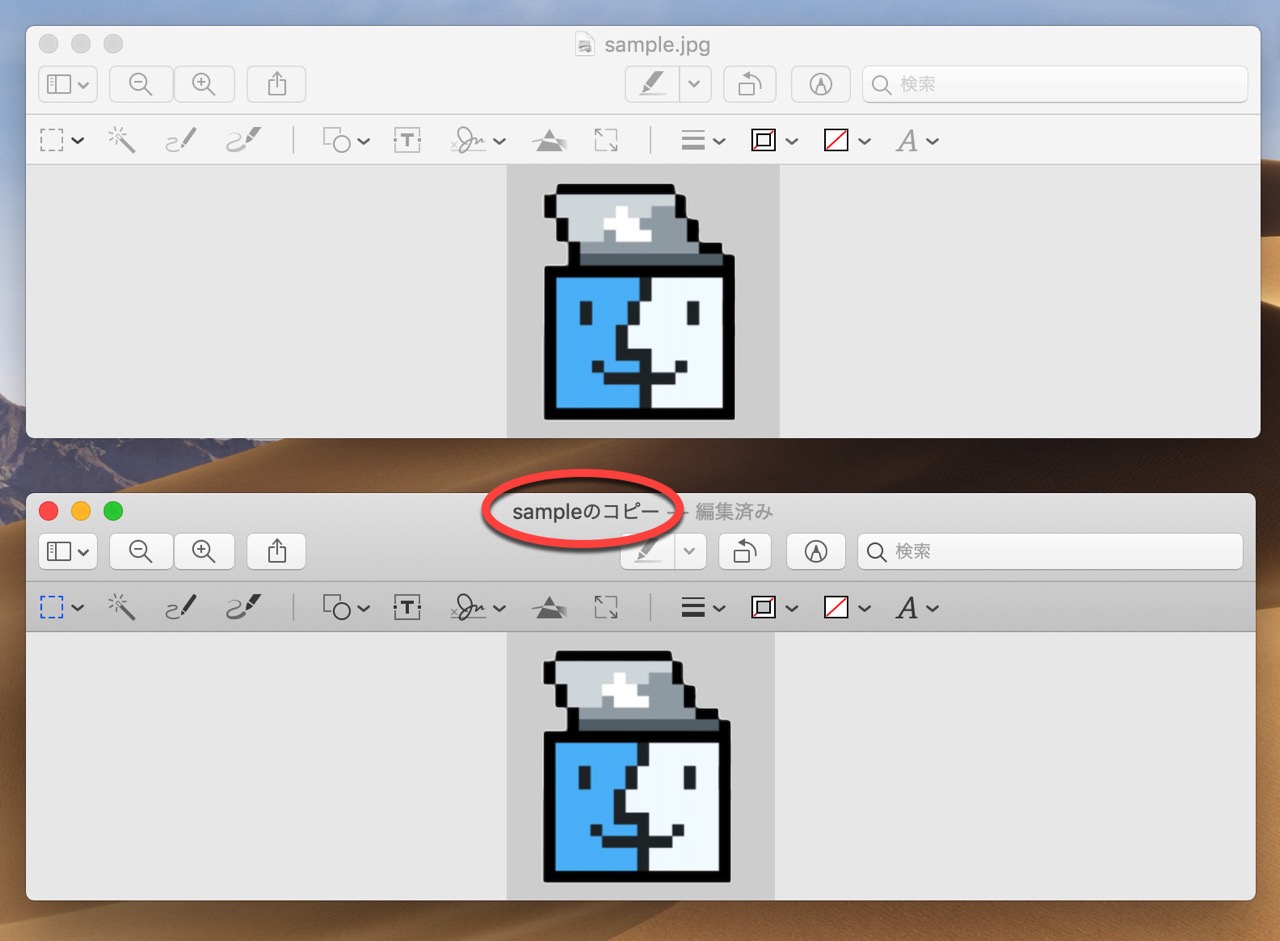Toggle markup highlight pen in sample.jpg window

click(652, 85)
